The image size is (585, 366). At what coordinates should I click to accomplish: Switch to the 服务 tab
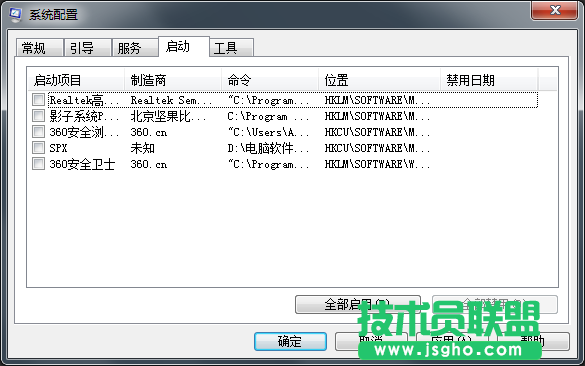(135, 48)
